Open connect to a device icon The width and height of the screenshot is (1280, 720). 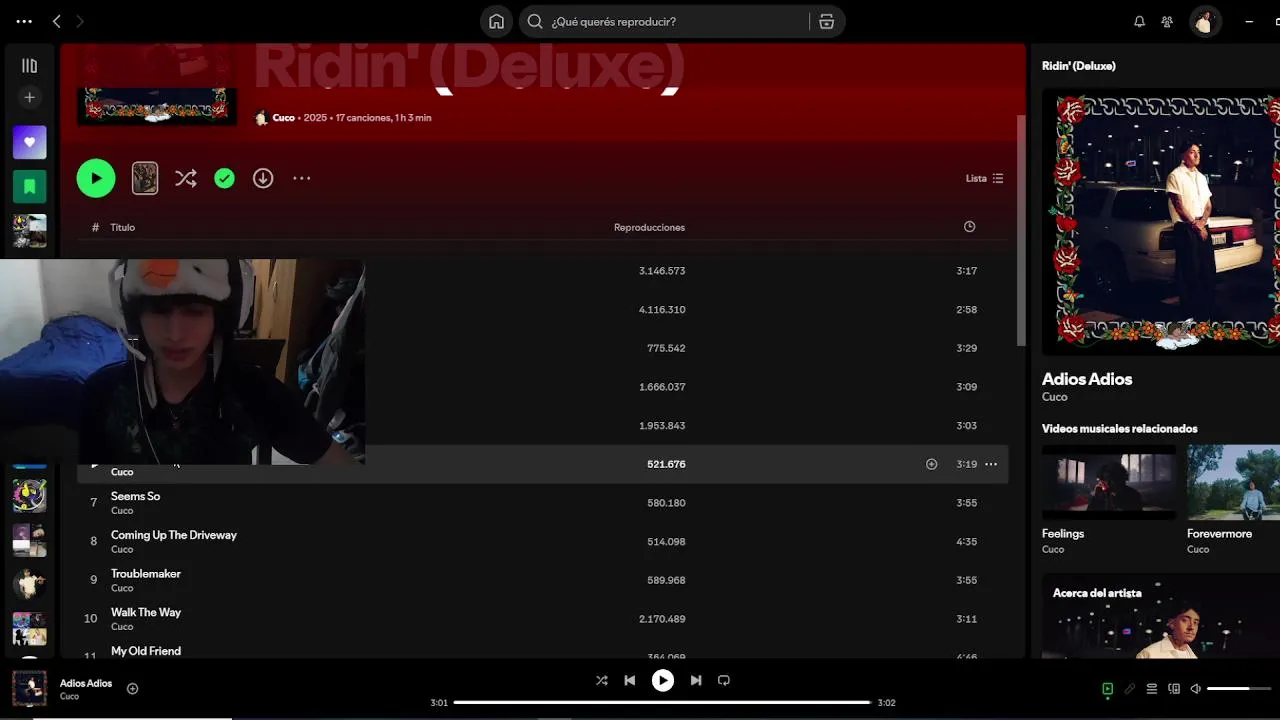click(1174, 689)
